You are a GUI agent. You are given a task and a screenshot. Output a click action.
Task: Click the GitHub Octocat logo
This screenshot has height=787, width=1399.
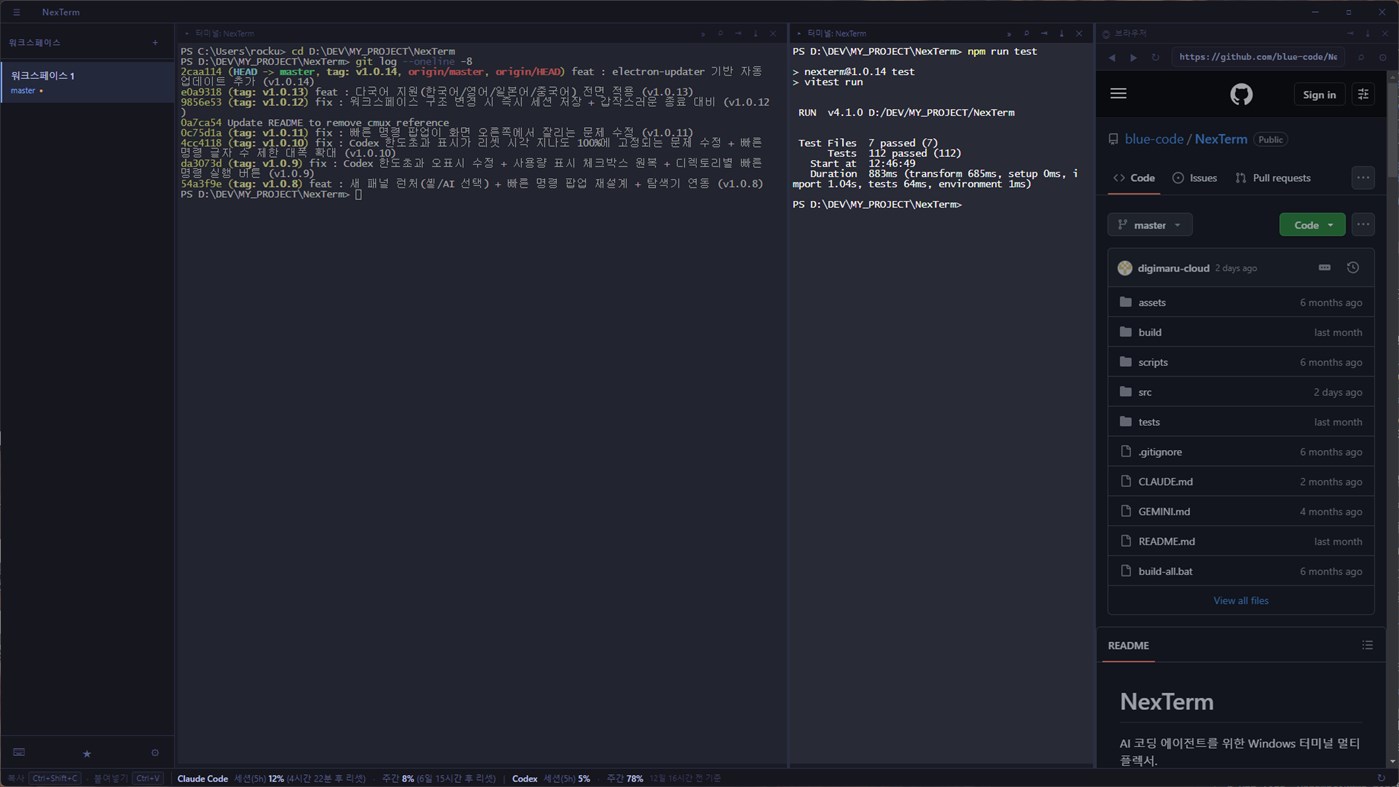(1241, 94)
